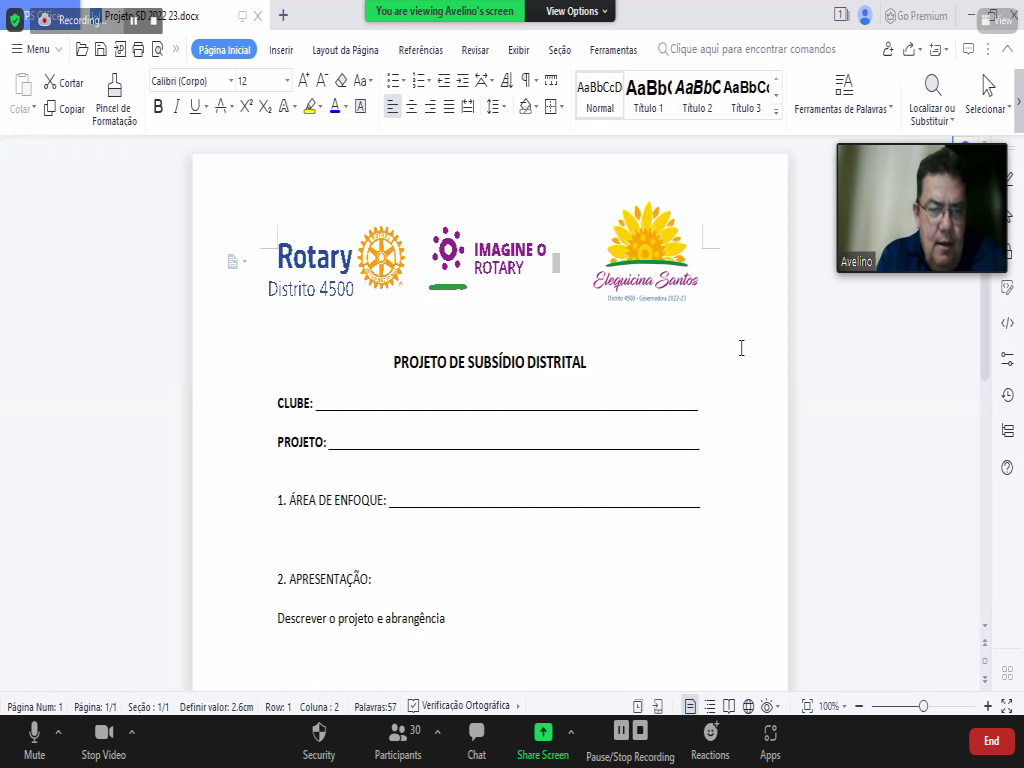Toggle Verificação Ortográfica checkbox in status bar

428,706
